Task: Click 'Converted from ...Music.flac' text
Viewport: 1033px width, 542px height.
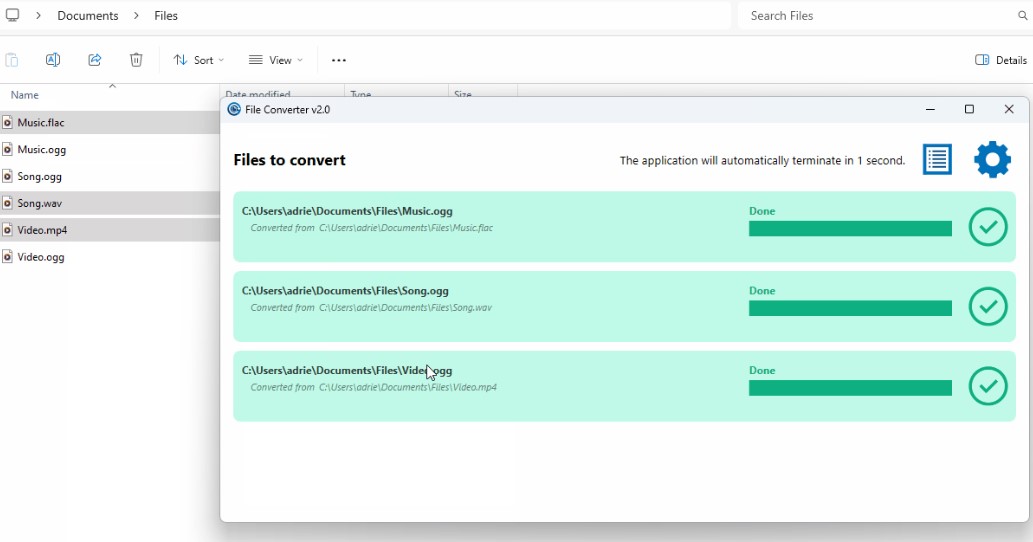Action: coord(372,228)
